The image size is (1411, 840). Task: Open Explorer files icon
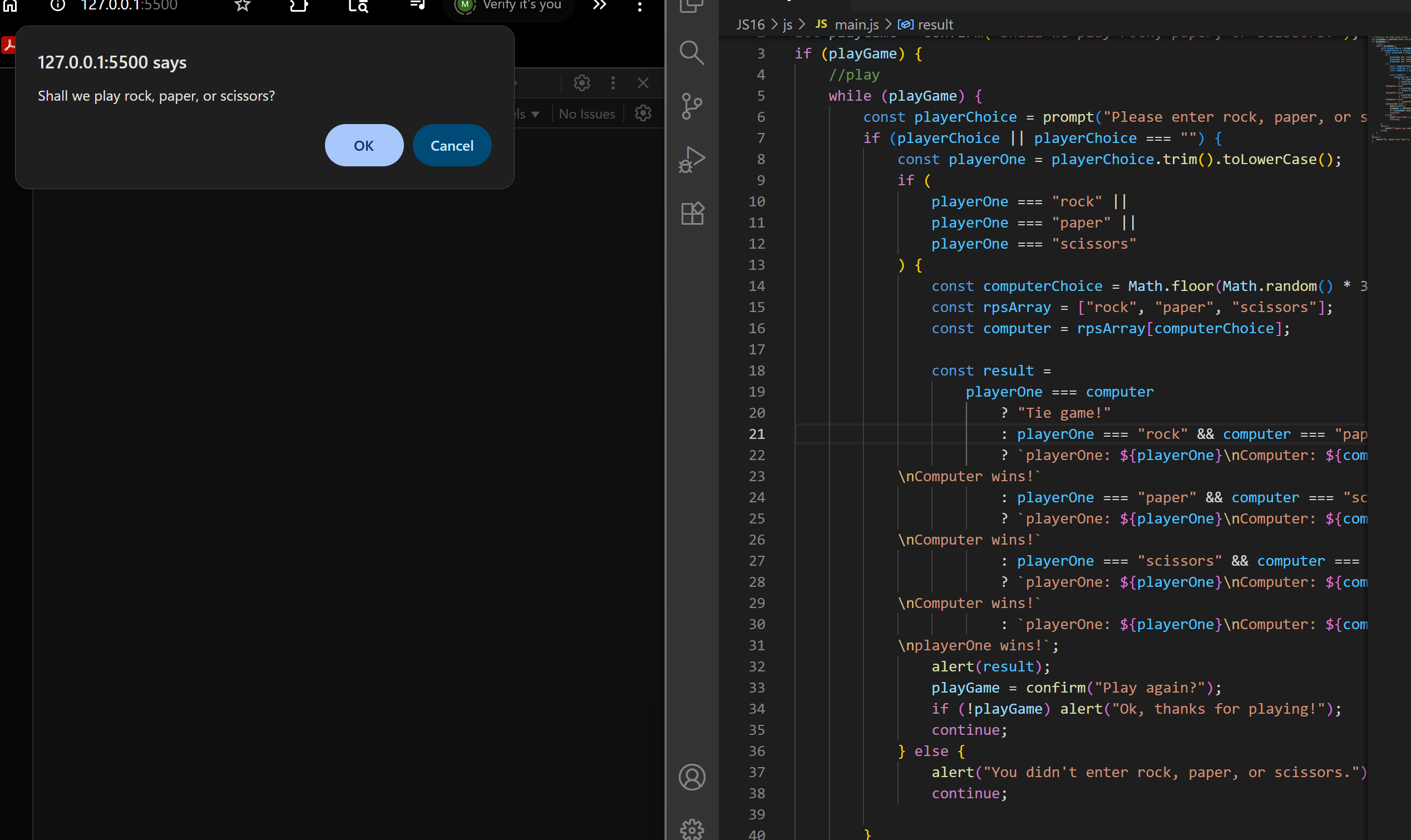tap(691, 6)
